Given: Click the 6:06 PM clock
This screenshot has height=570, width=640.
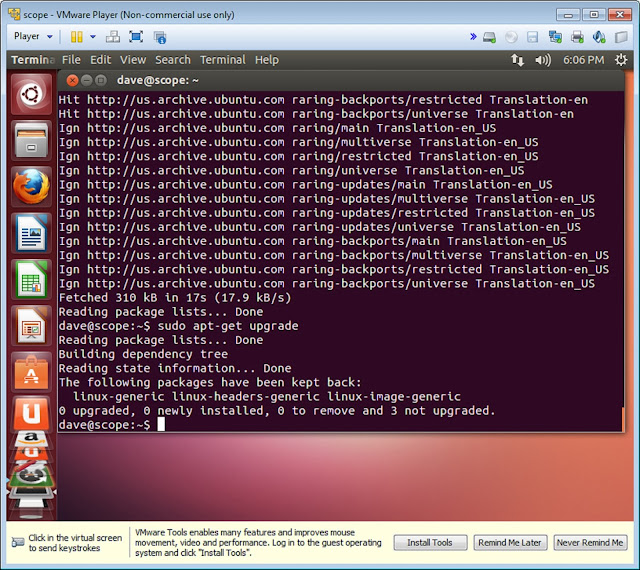Looking at the screenshot, I should [x=583, y=60].
